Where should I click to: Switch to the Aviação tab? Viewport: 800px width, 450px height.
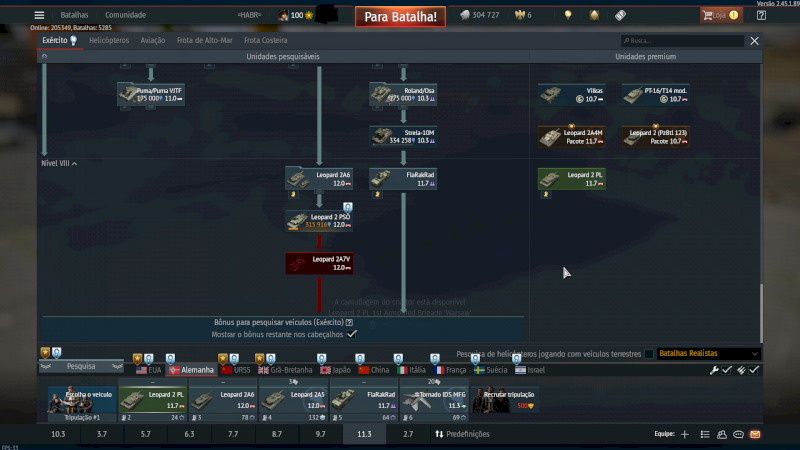tap(153, 41)
